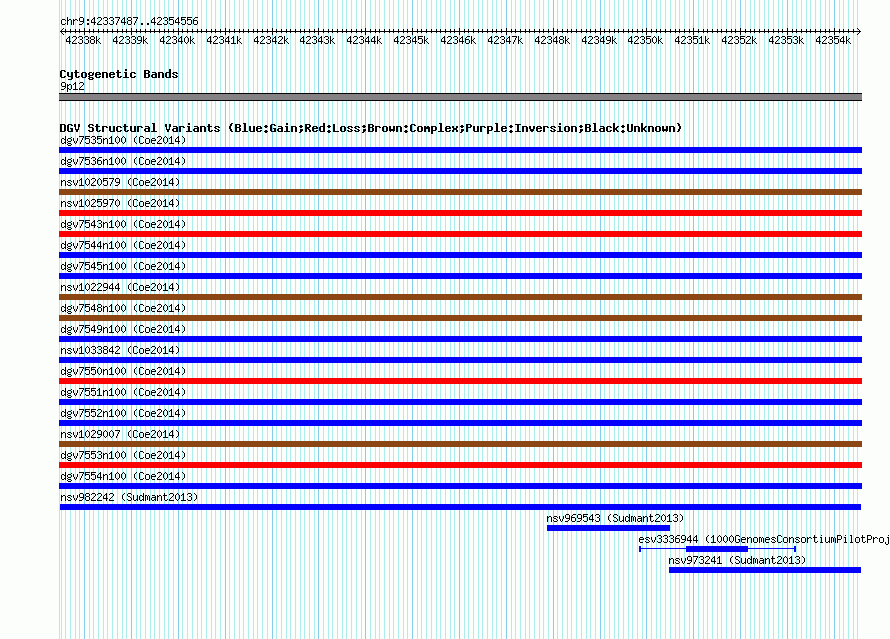Select red bar under dgv7550n100

[x=460, y=381]
